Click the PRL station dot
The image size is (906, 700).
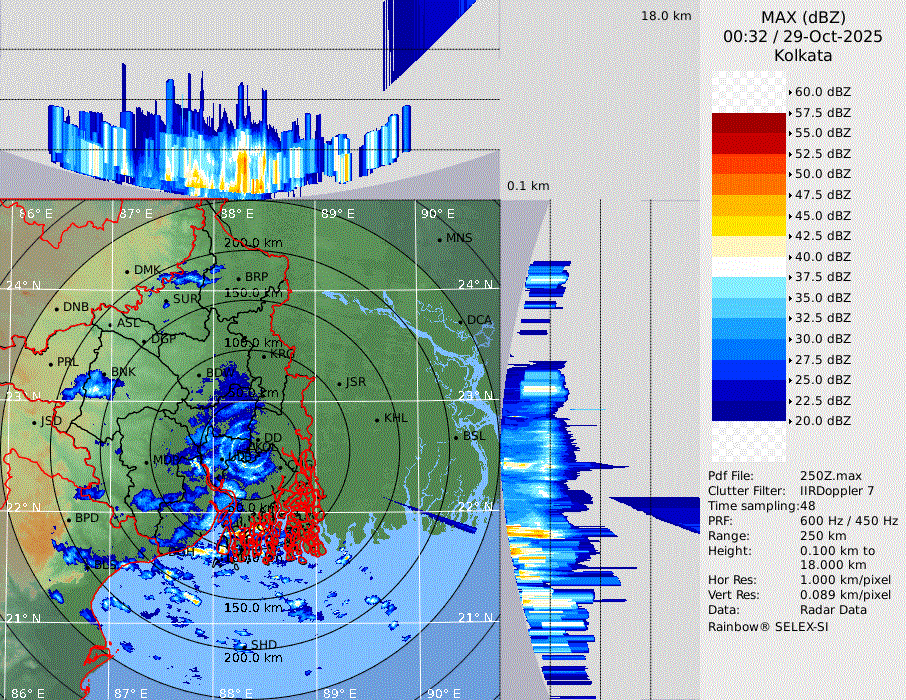click(50, 363)
